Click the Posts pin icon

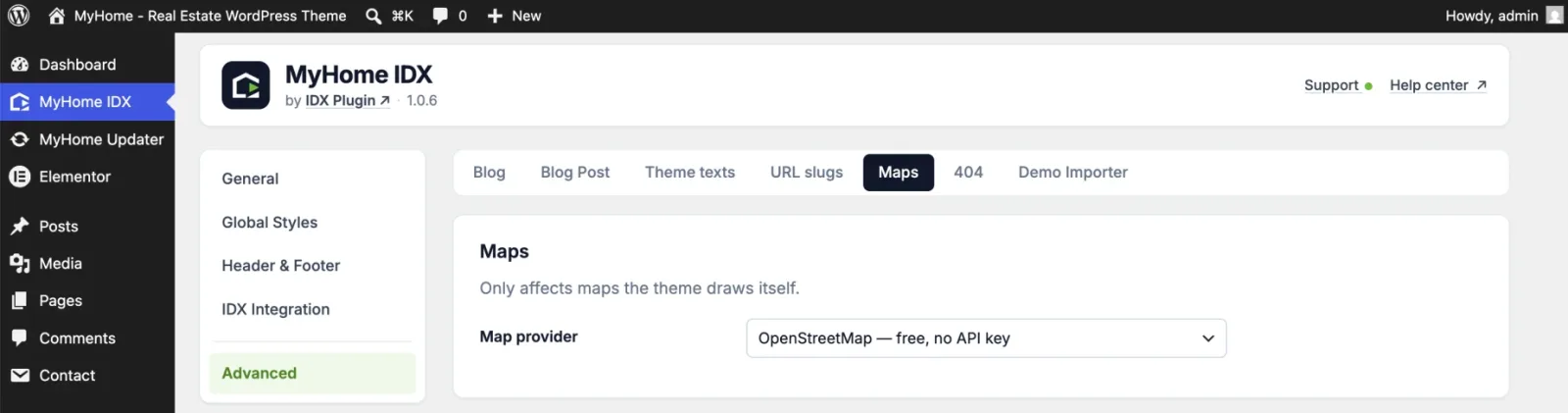point(20,227)
